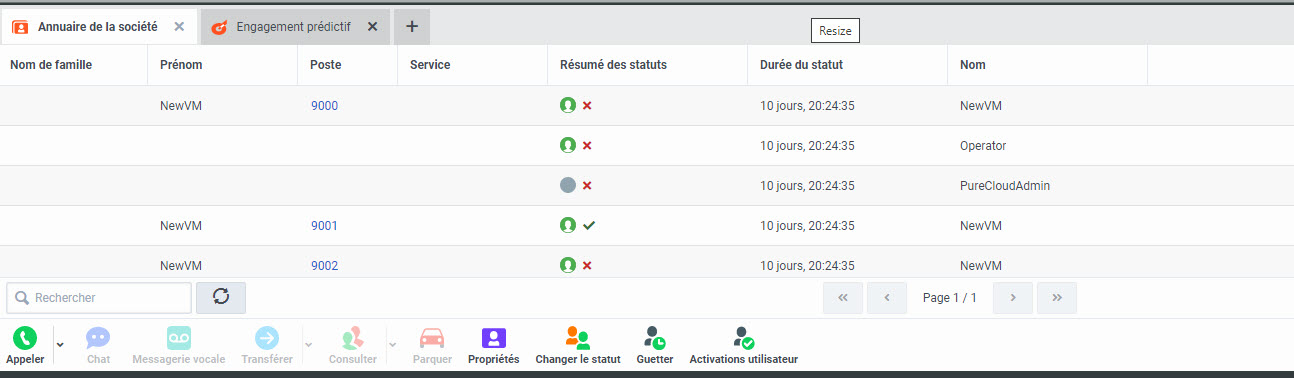Click the Parquer car icon
Viewport: 1294px width, 378px height.
[x=432, y=338]
